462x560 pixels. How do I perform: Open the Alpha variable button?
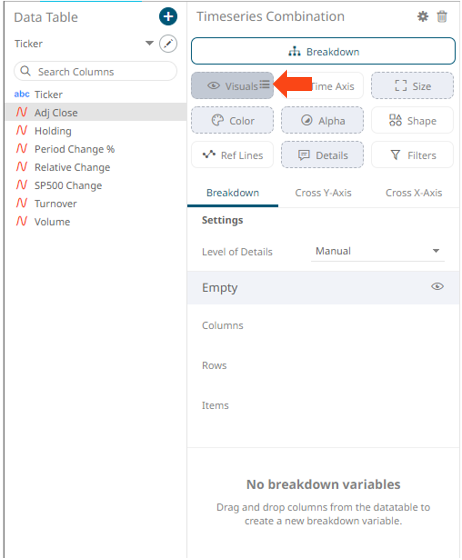(x=322, y=121)
